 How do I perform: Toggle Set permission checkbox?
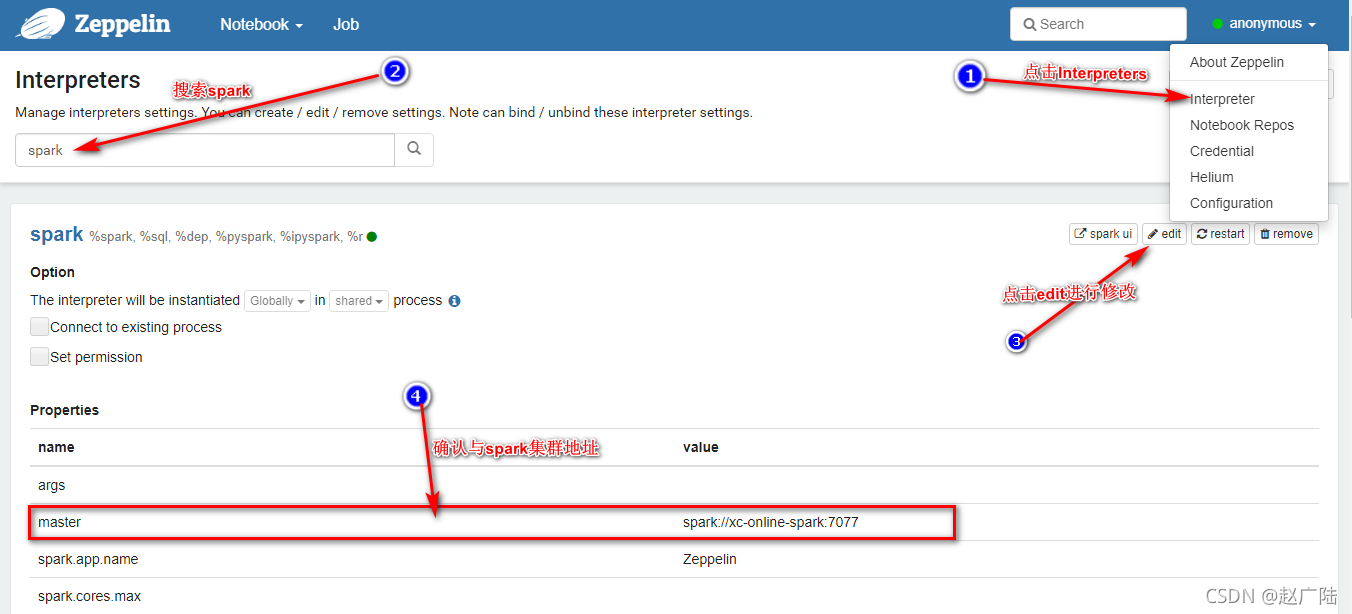40,357
